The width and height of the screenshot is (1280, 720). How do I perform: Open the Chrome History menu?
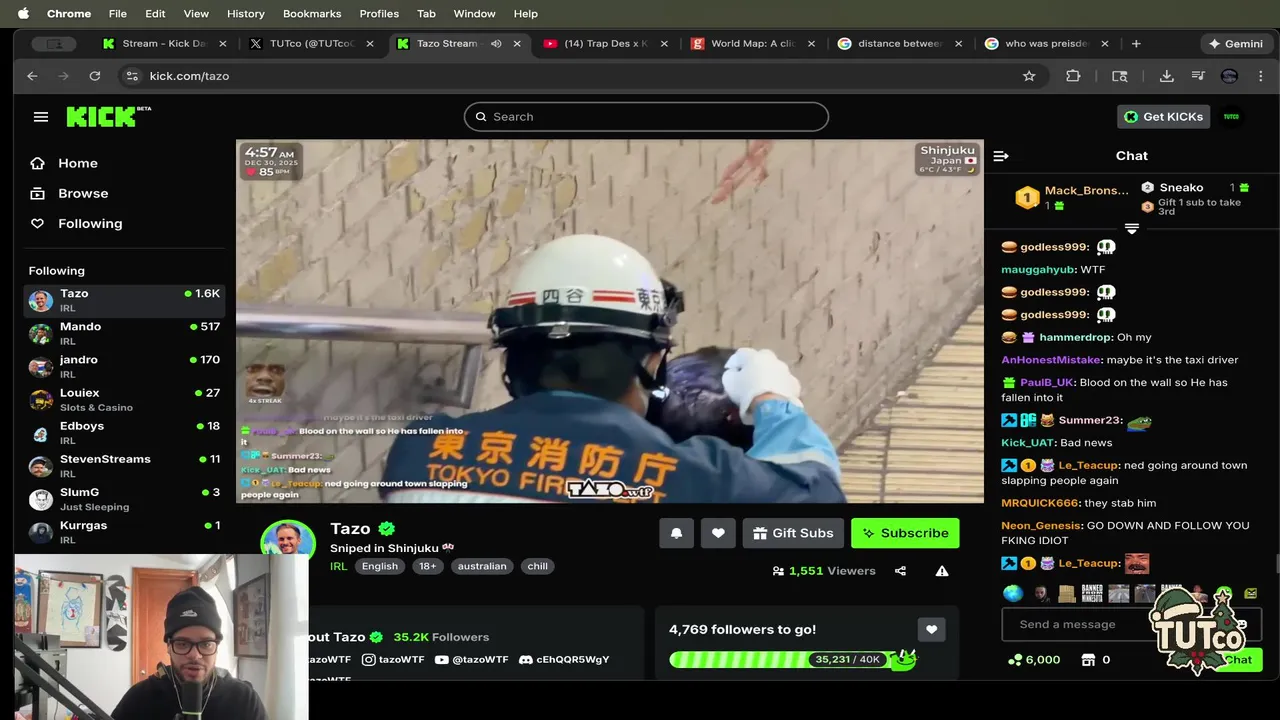(245, 13)
